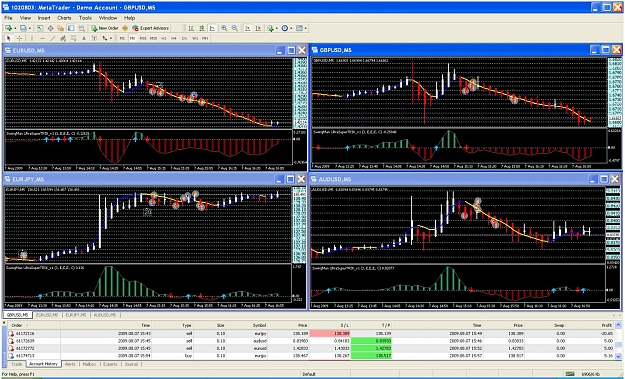The width and height of the screenshot is (625, 379).
Task: Open the Alerts terminal tab
Action: tap(70, 364)
